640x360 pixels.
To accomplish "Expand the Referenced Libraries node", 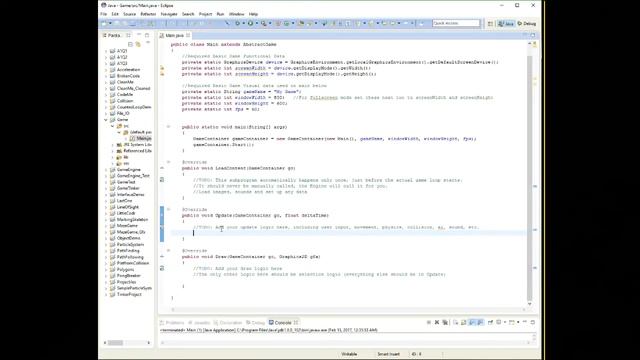I will 113,151.
